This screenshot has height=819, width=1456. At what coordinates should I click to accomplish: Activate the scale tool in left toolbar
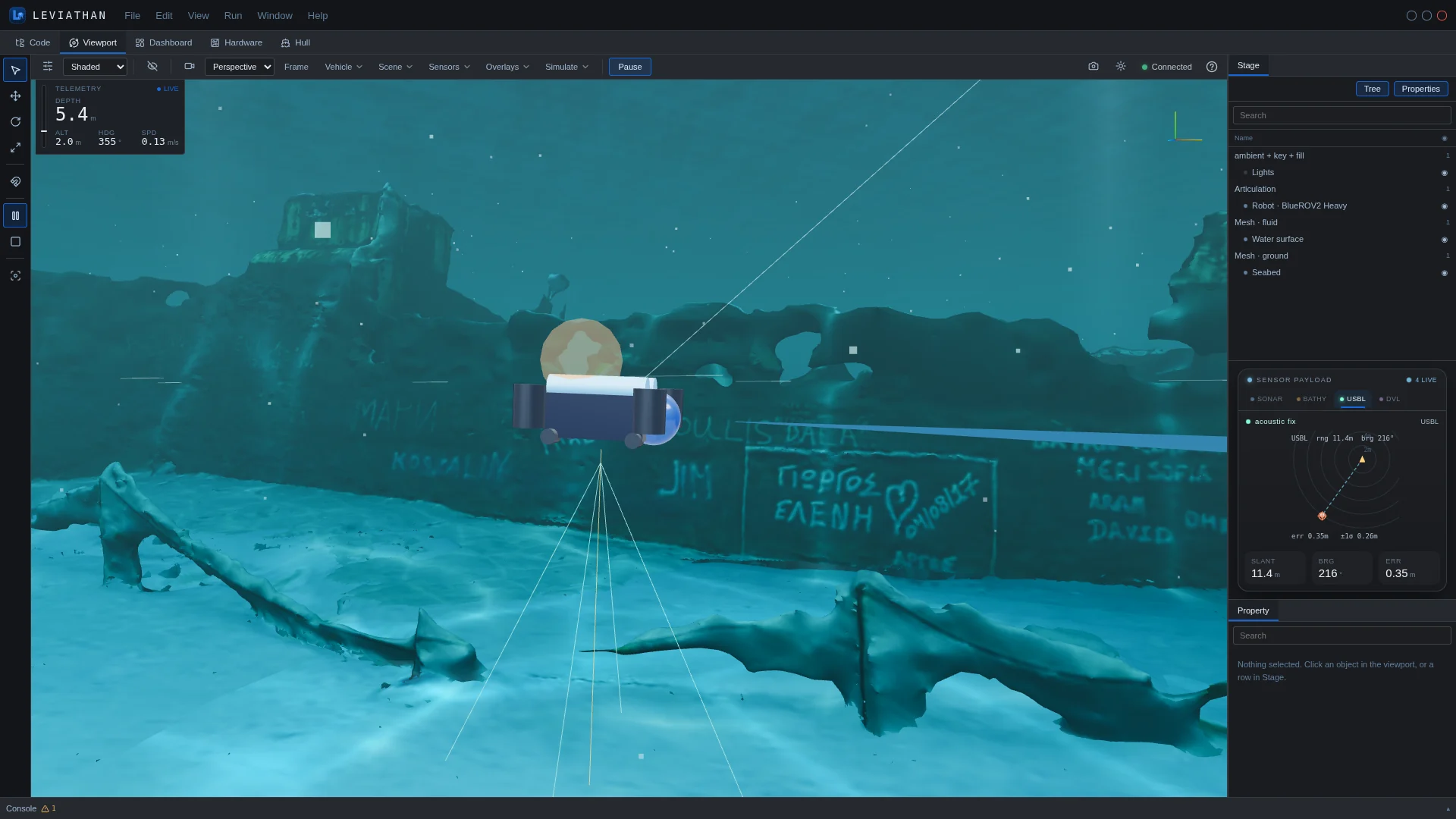(x=15, y=148)
